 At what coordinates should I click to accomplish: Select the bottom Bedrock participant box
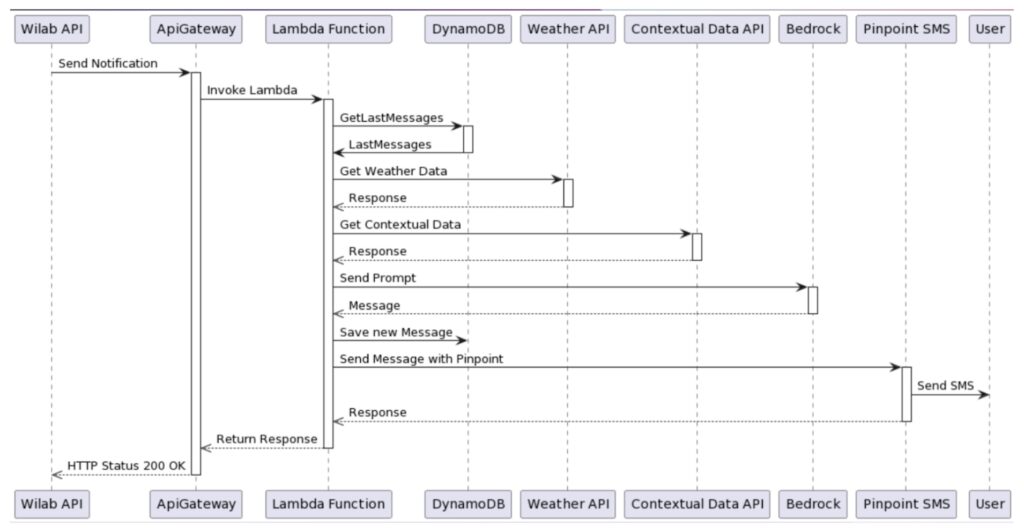point(813,504)
